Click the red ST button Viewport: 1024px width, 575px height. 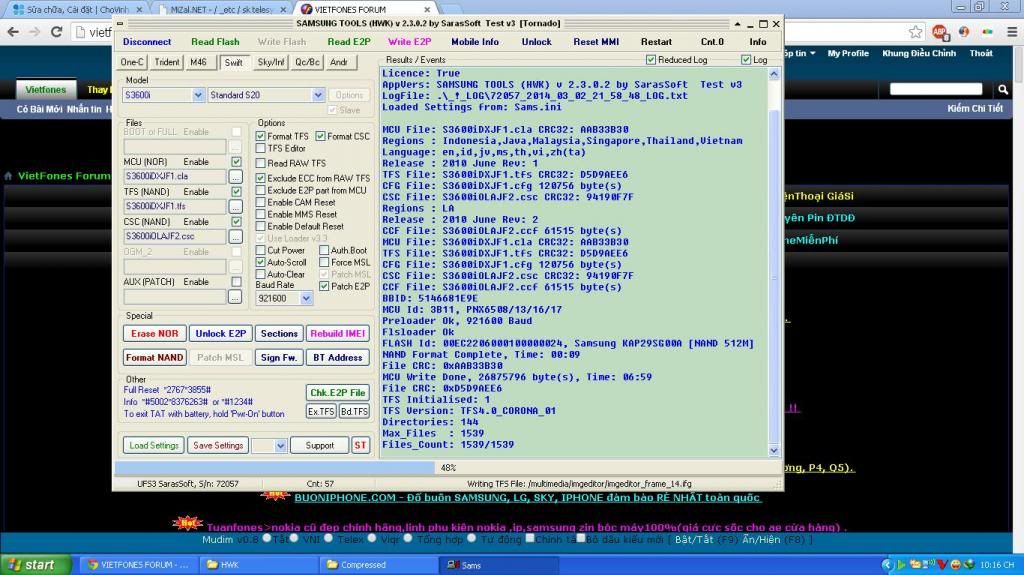[x=360, y=446]
